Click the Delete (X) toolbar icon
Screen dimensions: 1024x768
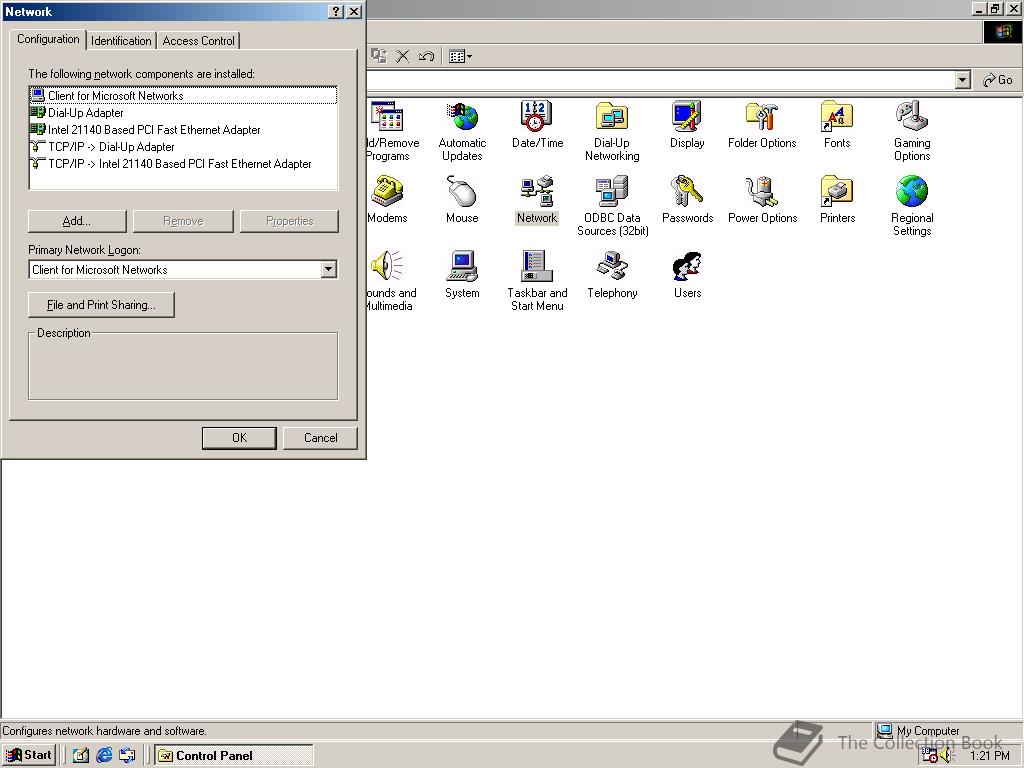tap(403, 56)
